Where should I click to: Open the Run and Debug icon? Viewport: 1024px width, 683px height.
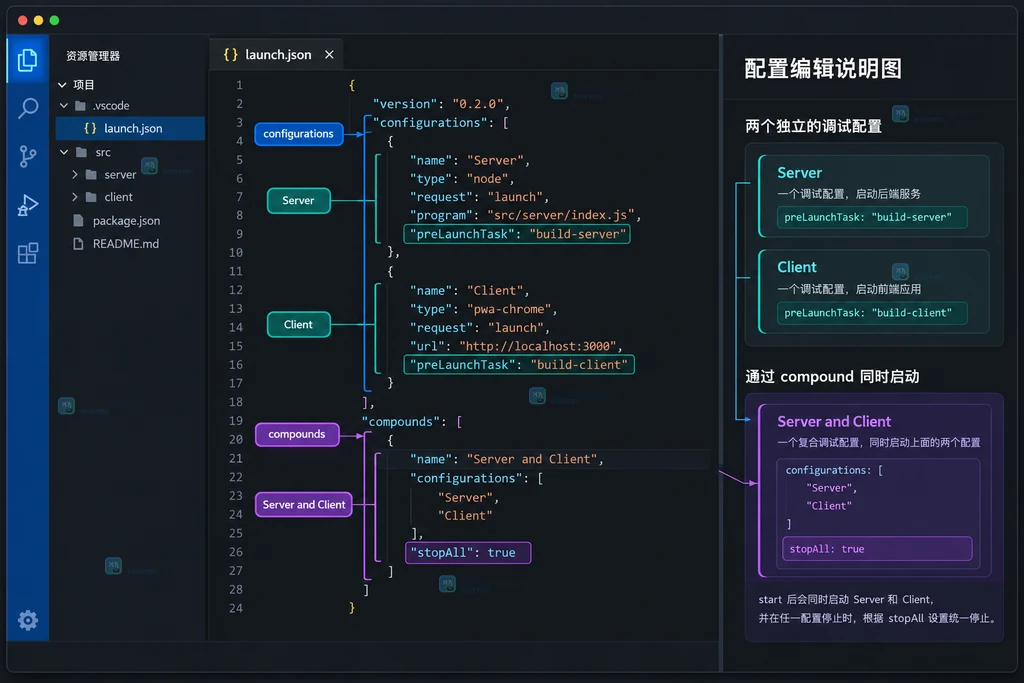point(27,205)
